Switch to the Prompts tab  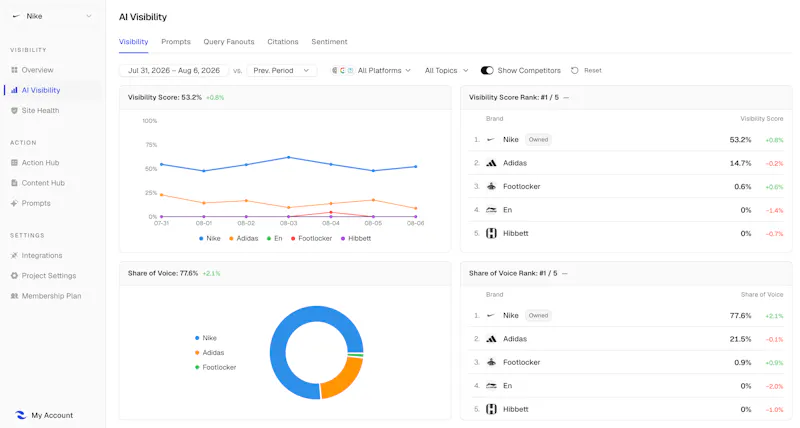click(x=176, y=42)
